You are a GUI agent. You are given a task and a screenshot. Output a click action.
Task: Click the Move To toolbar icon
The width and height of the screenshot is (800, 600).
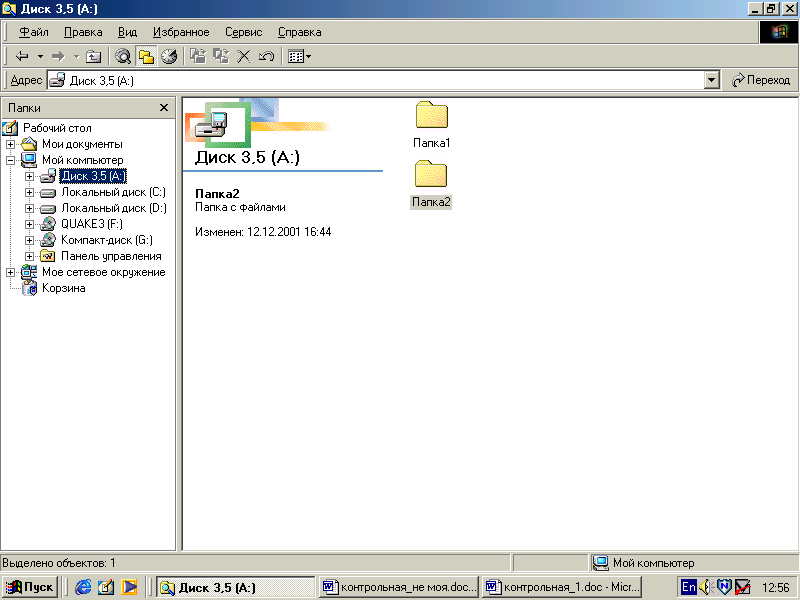click(198, 56)
